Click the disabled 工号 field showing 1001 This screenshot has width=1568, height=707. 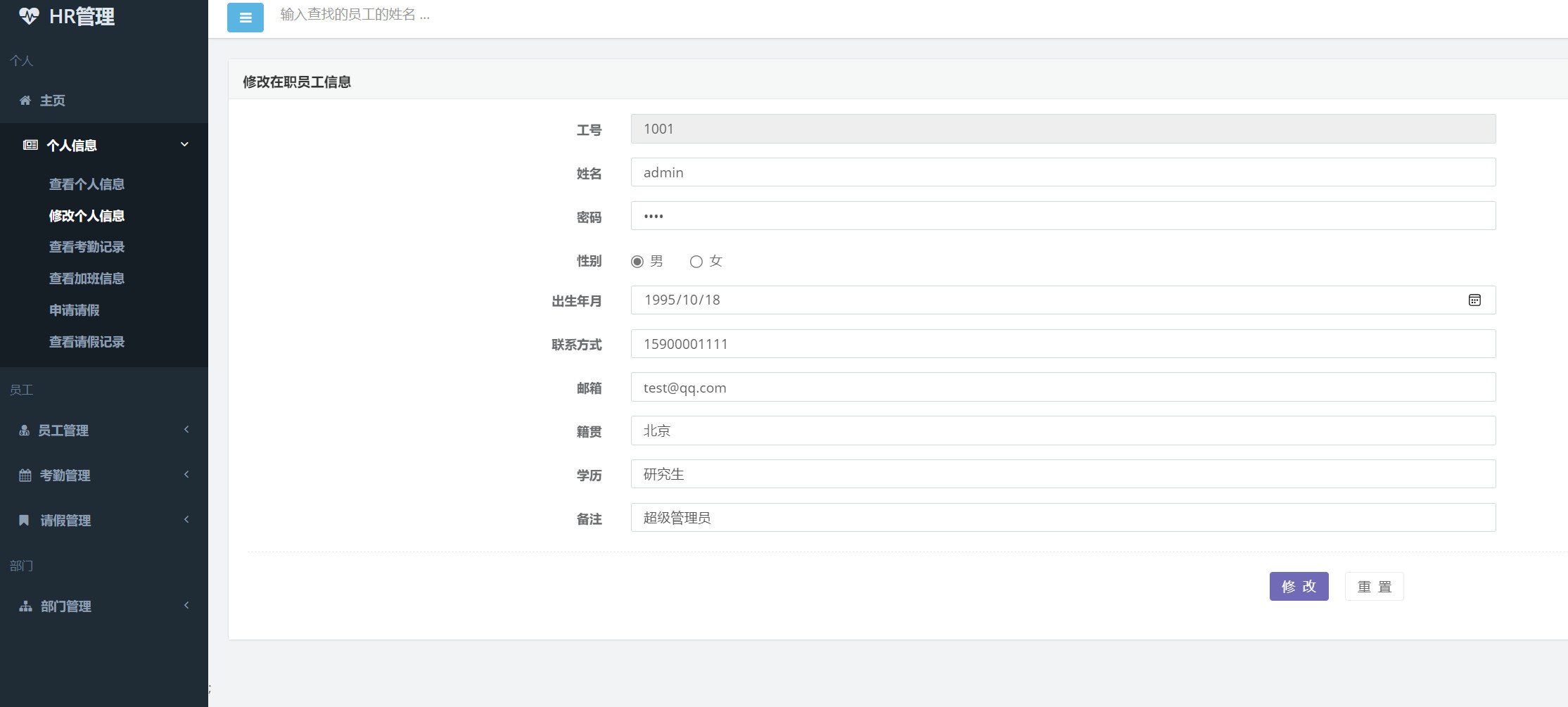click(1063, 129)
